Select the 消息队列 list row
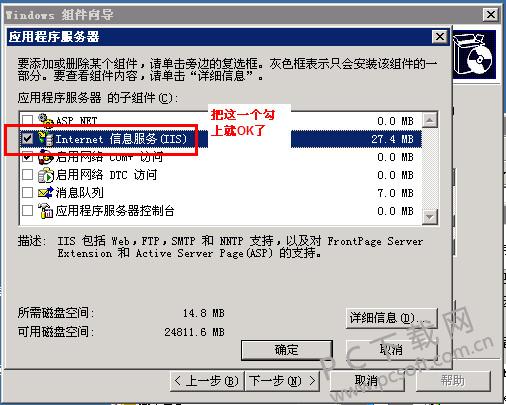This screenshot has width=506, height=405. click(x=221, y=193)
